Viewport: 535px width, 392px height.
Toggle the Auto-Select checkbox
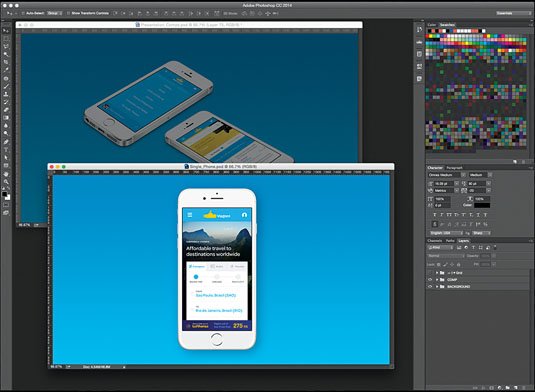pyautogui.click(x=23, y=13)
